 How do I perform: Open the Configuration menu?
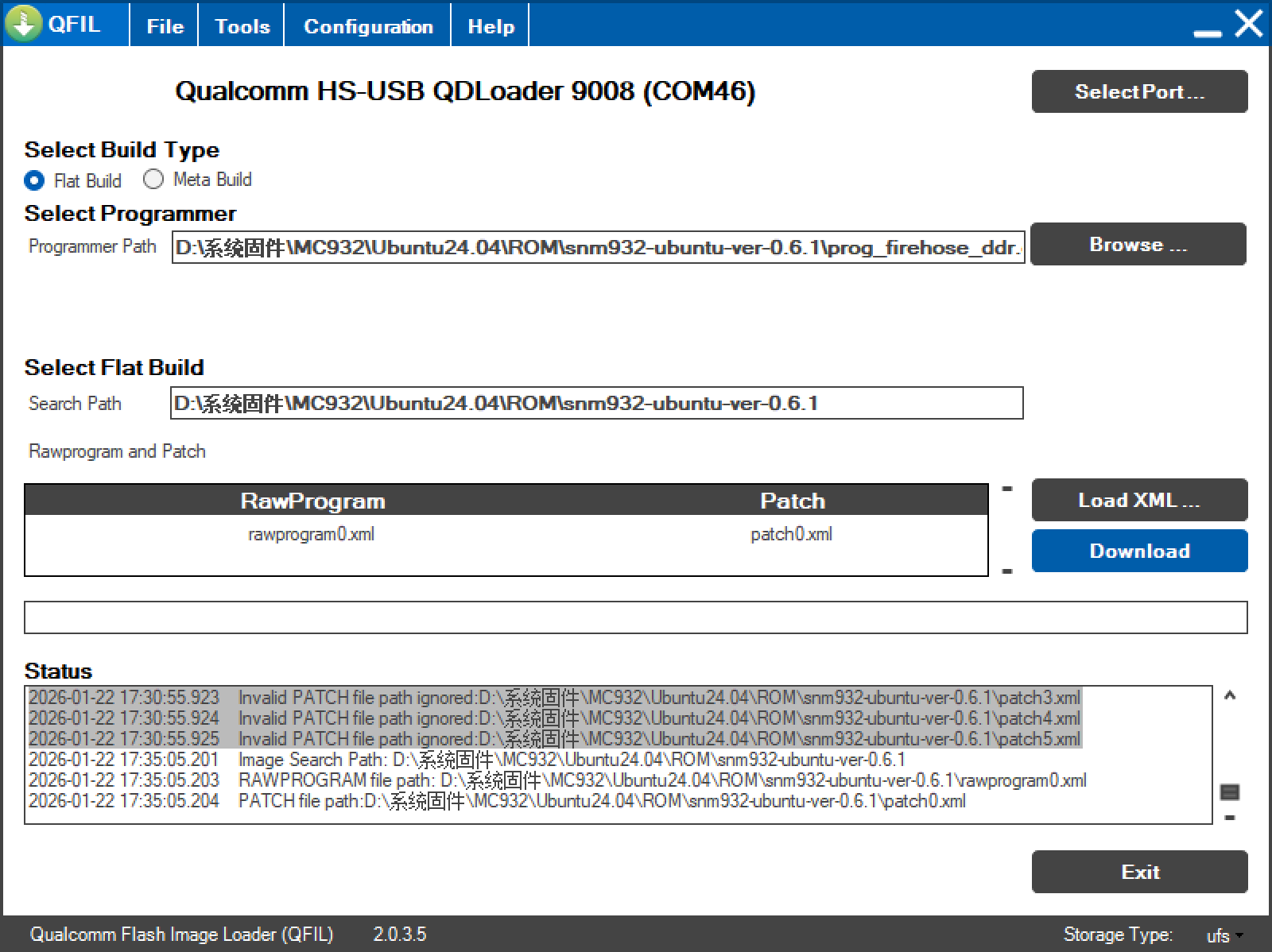(368, 26)
